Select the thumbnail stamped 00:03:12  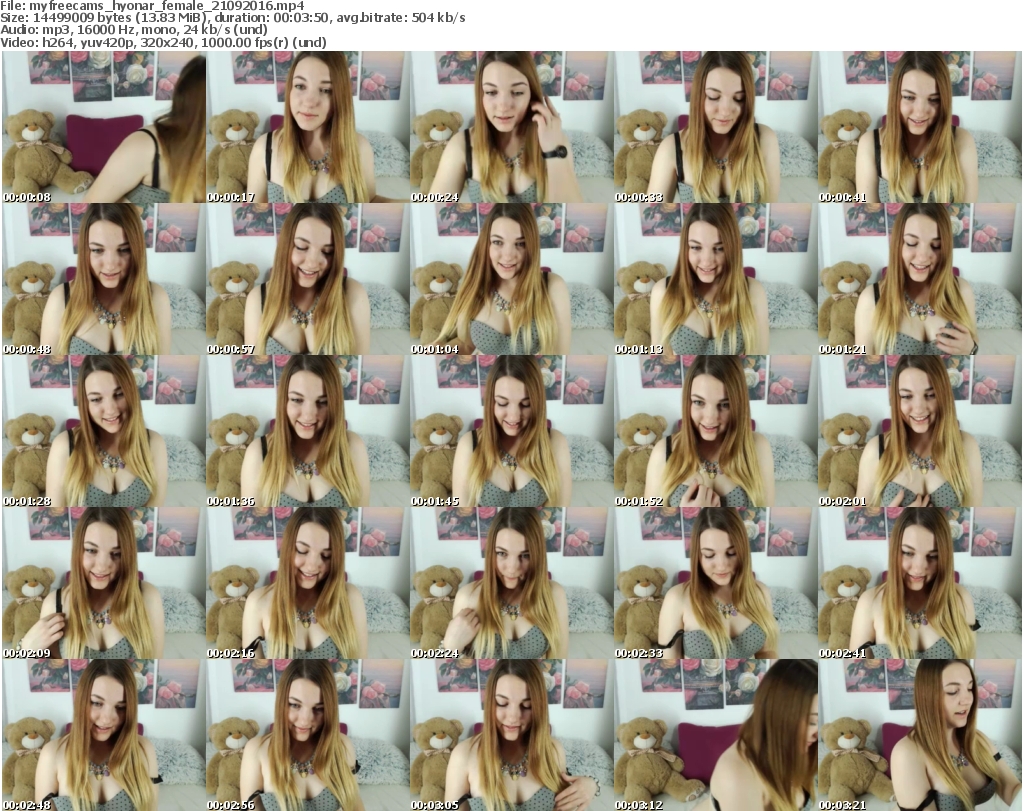716,735
